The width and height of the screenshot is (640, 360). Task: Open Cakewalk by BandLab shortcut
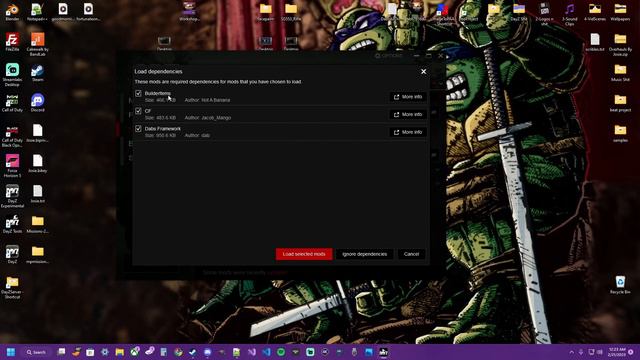[38, 44]
